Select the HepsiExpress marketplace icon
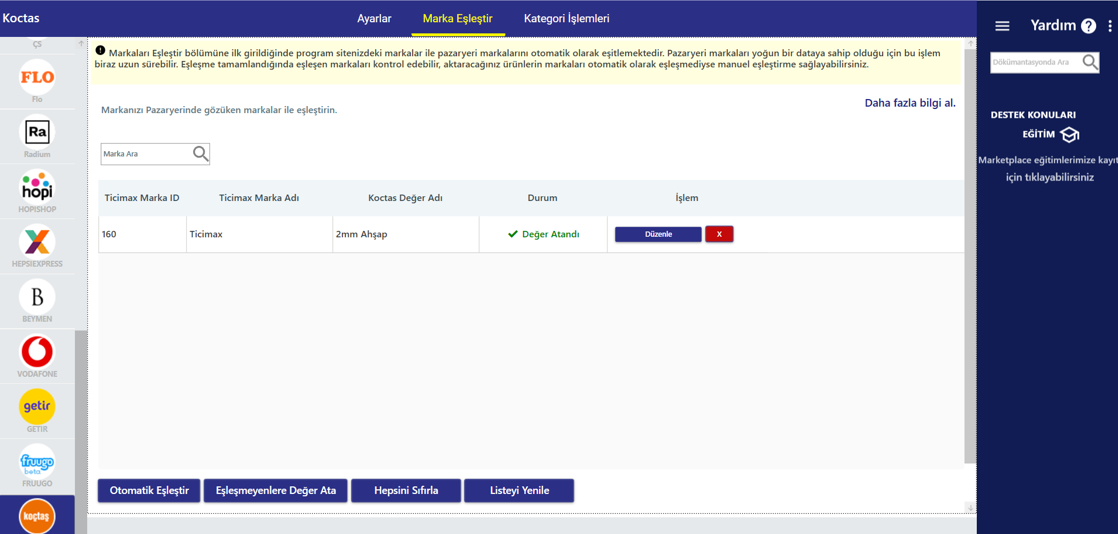Screen dimensions: 1118x534 click(37, 241)
